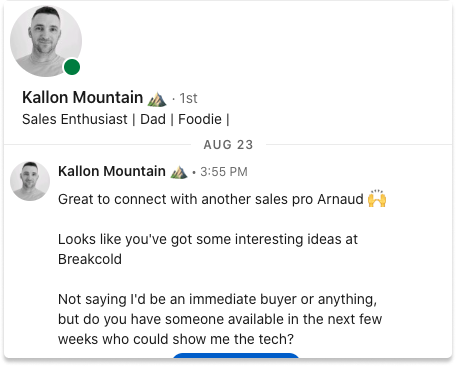Screen dimensions: 456x366
Task: Open Kallon Mountain's large profile photo
Action: pyautogui.click(x=46, y=41)
